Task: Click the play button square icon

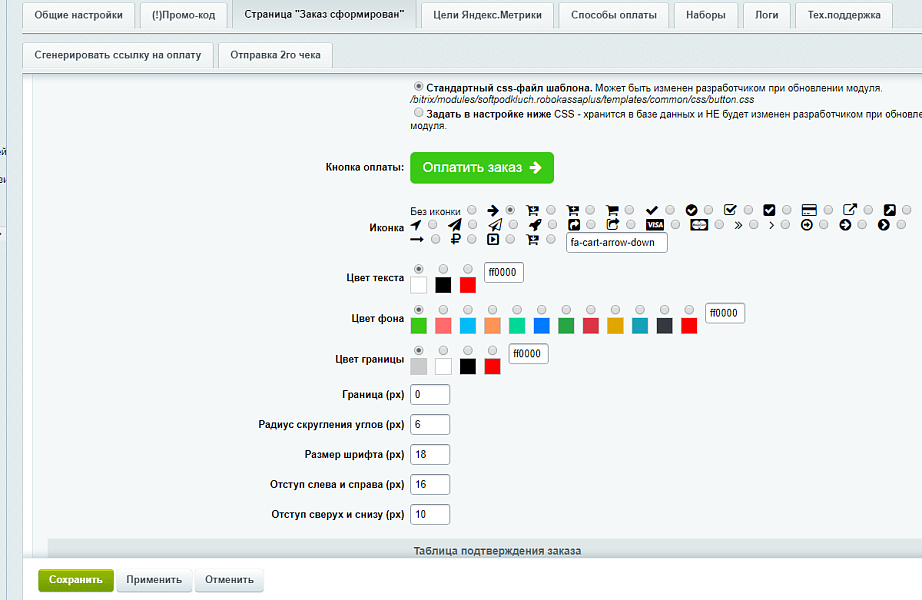Action: 493,239
